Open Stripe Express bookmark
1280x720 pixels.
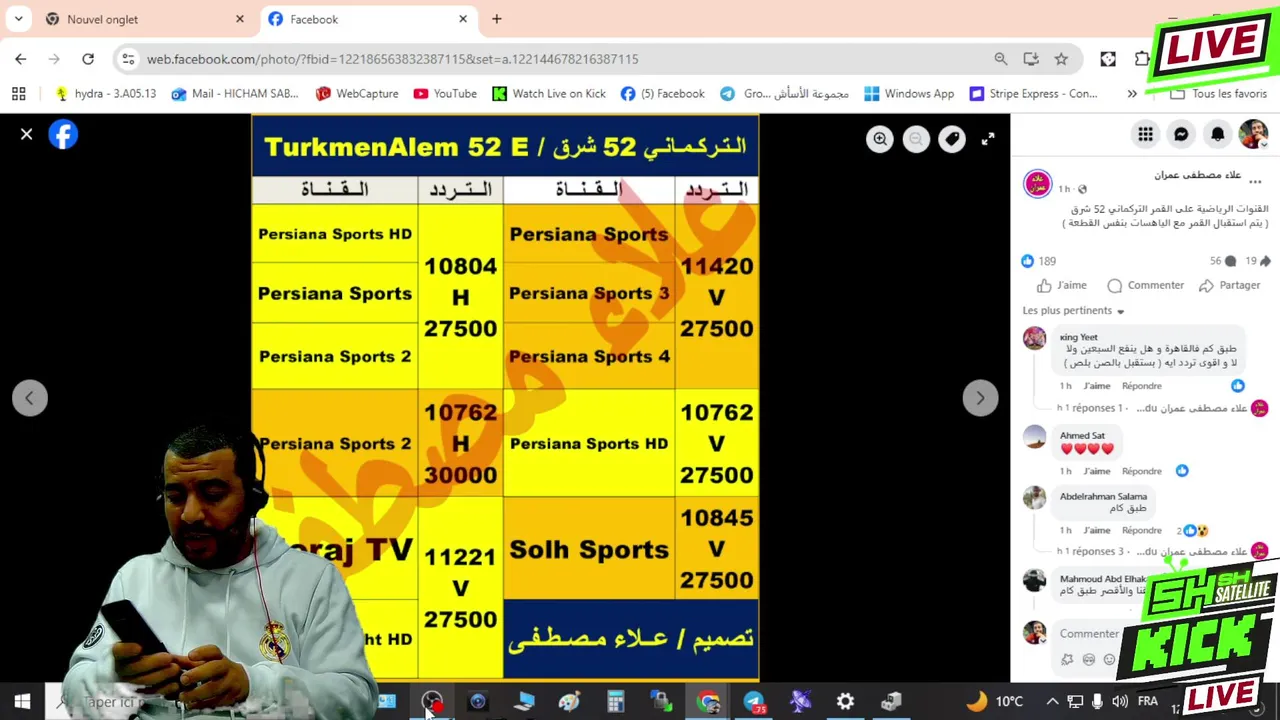(x=1033, y=93)
